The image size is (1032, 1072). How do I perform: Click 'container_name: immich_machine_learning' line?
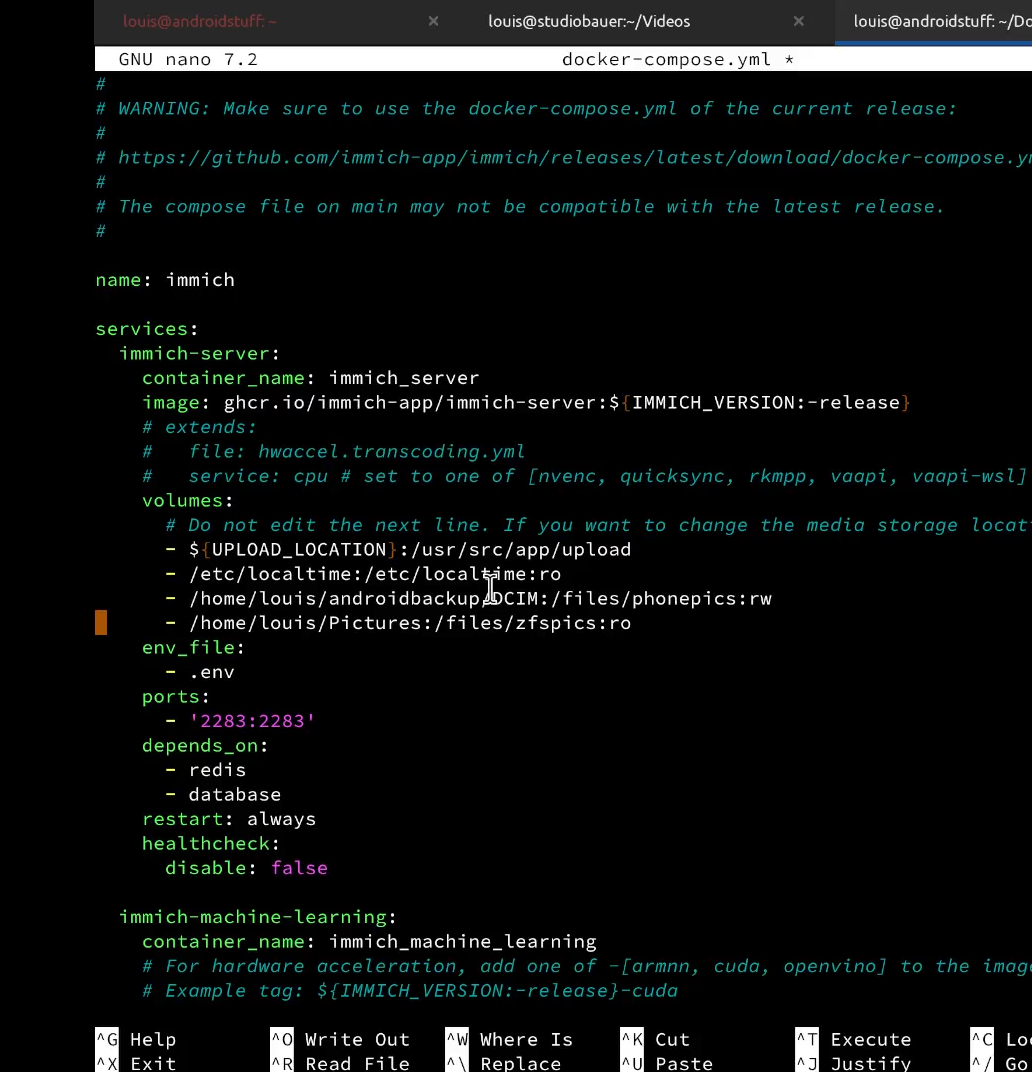(x=369, y=943)
